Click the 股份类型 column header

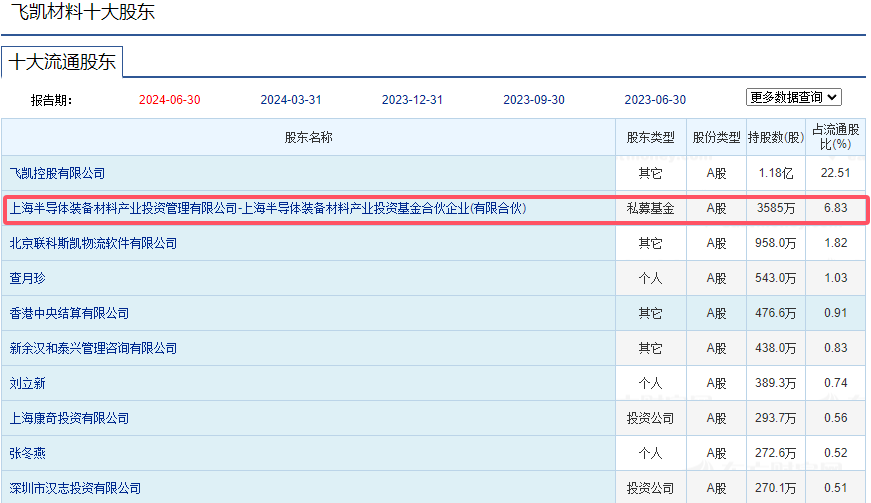716,137
